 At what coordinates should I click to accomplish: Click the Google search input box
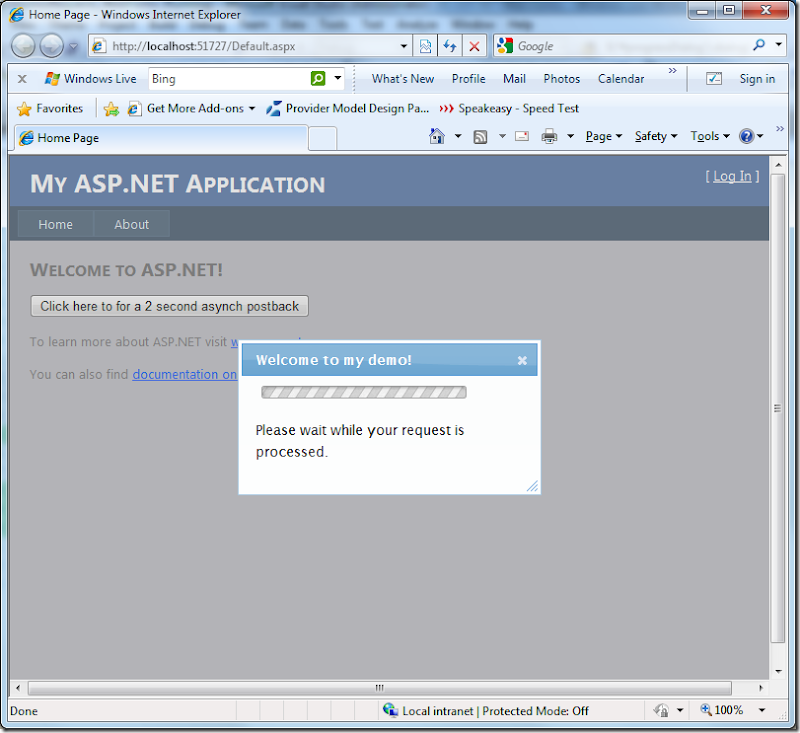pyautogui.click(x=630, y=46)
